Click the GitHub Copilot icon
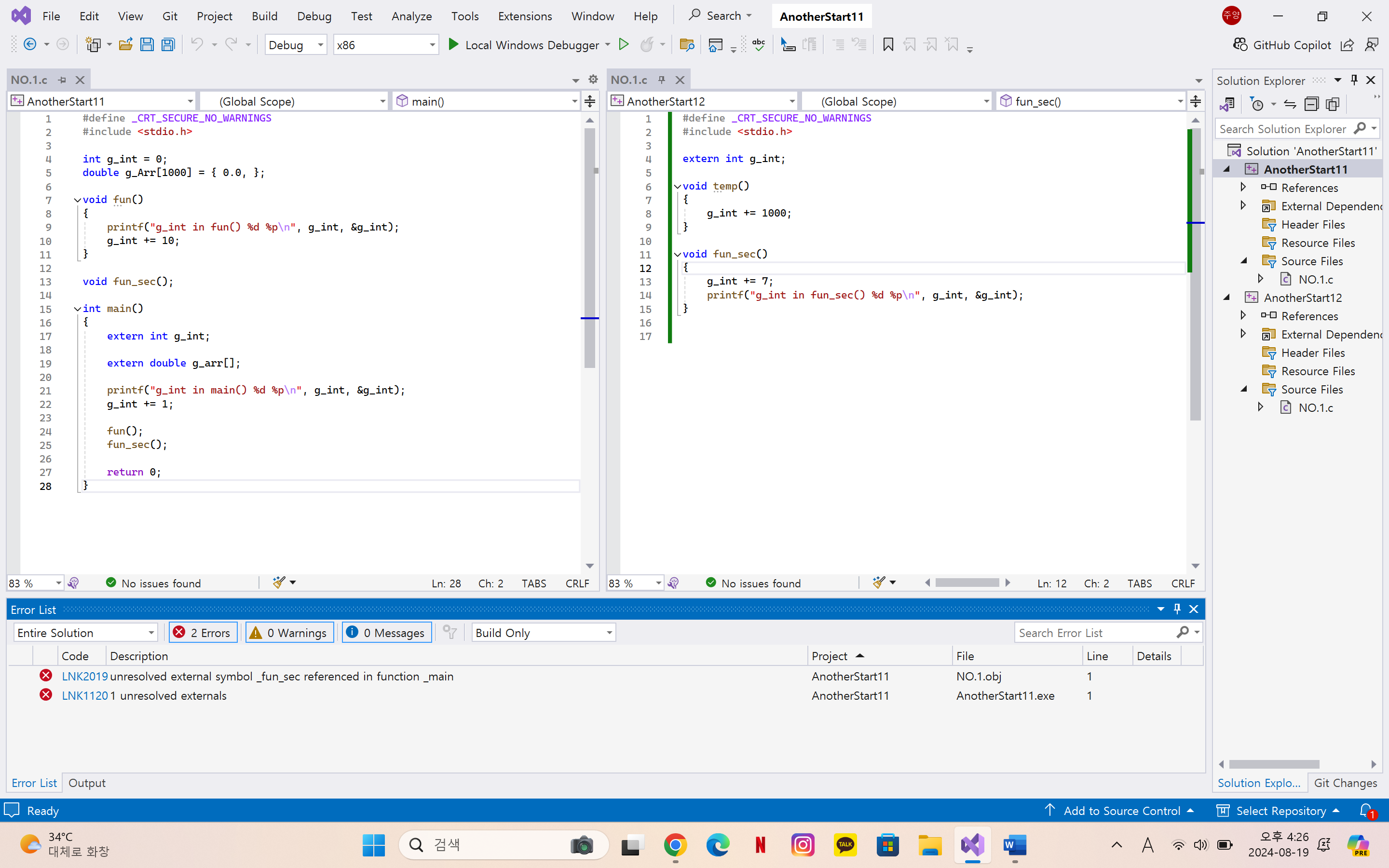Screen dimensions: 1389x868 coord(1240,45)
